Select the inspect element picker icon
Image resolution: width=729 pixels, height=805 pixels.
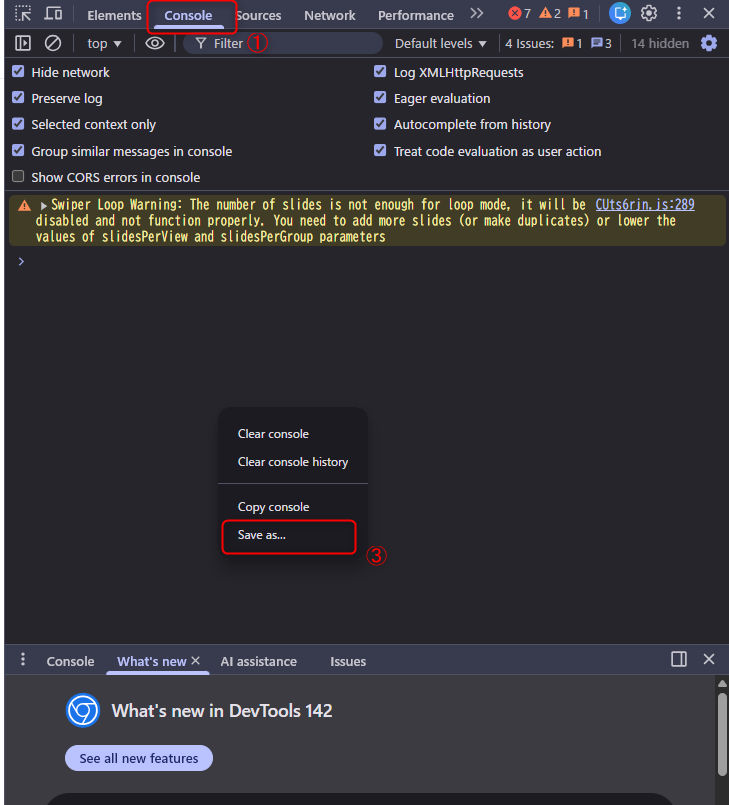click(23, 14)
